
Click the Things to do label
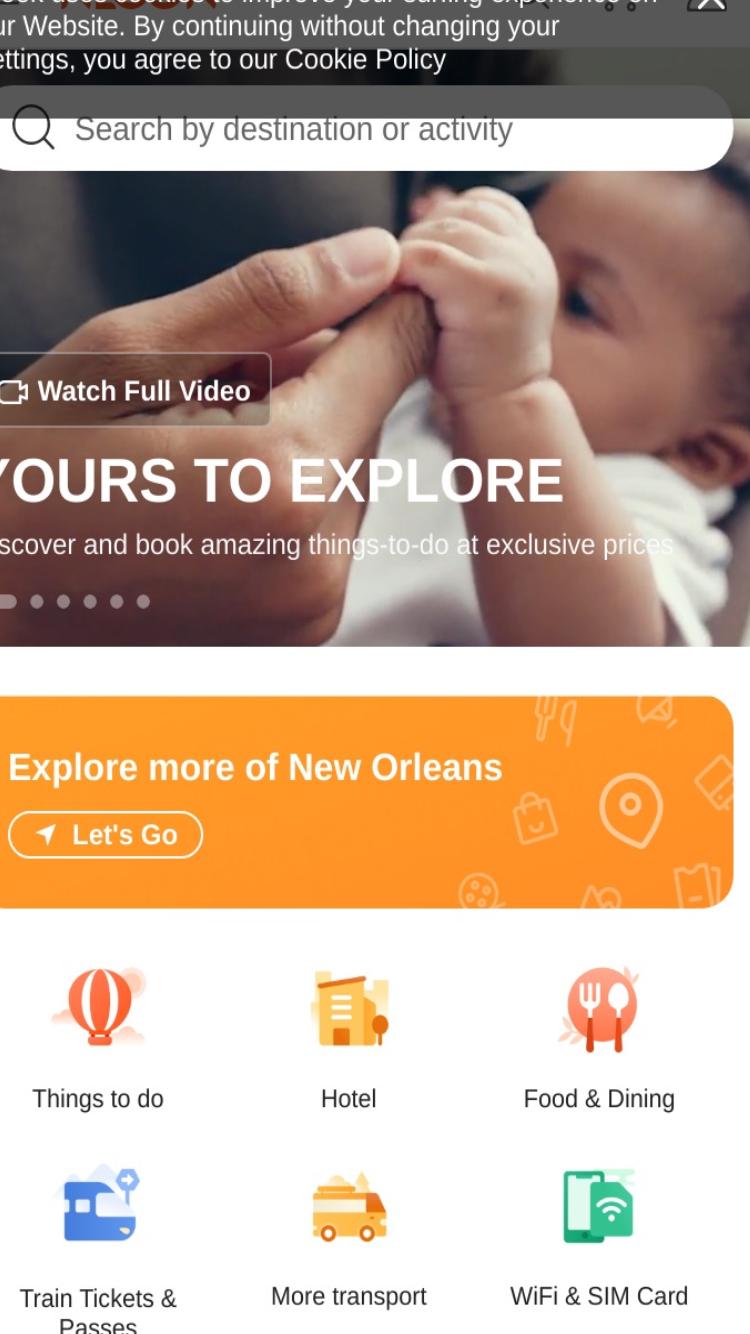pyautogui.click(x=98, y=1098)
